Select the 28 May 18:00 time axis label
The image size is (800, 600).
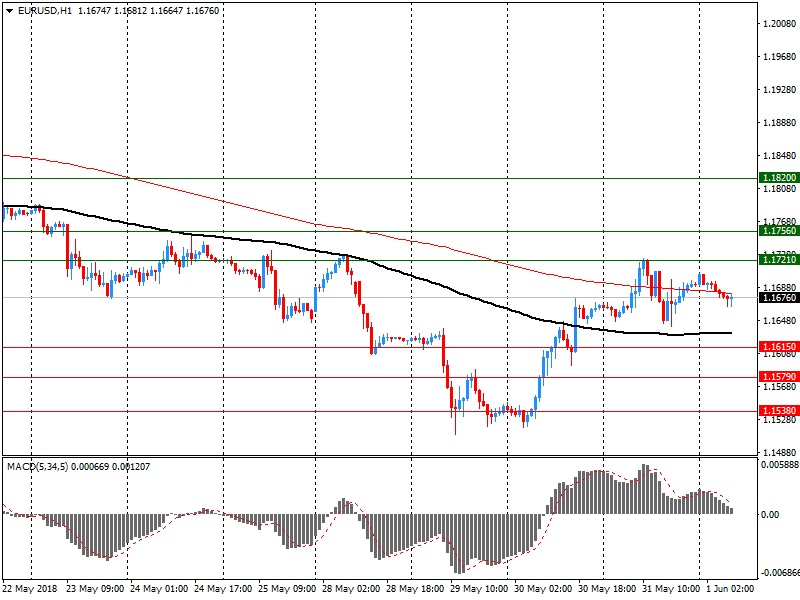[415, 589]
